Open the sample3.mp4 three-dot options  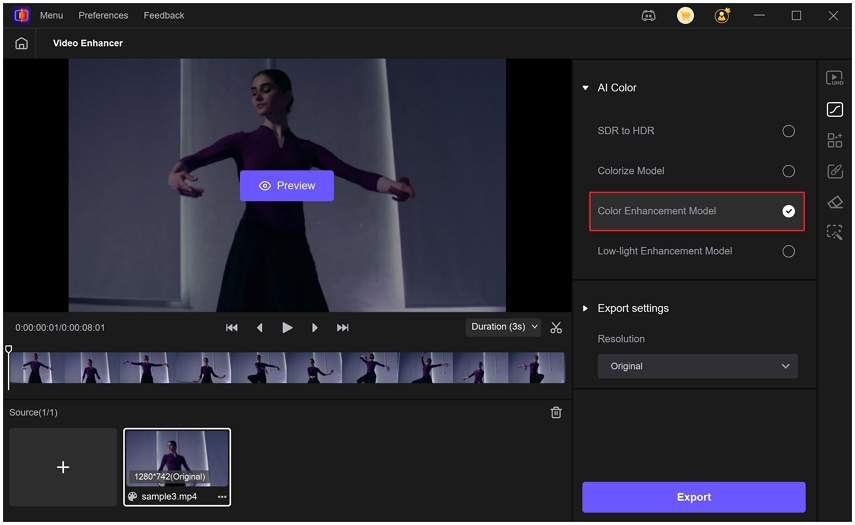click(x=222, y=497)
